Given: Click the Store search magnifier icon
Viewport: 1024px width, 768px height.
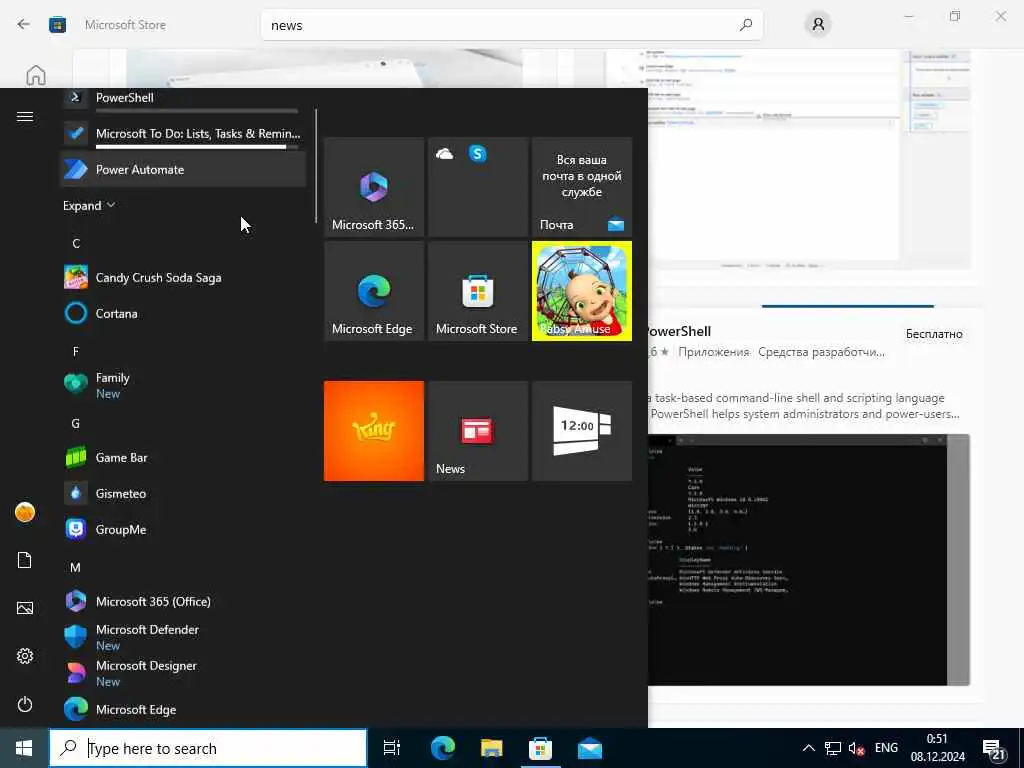Looking at the screenshot, I should (x=746, y=25).
